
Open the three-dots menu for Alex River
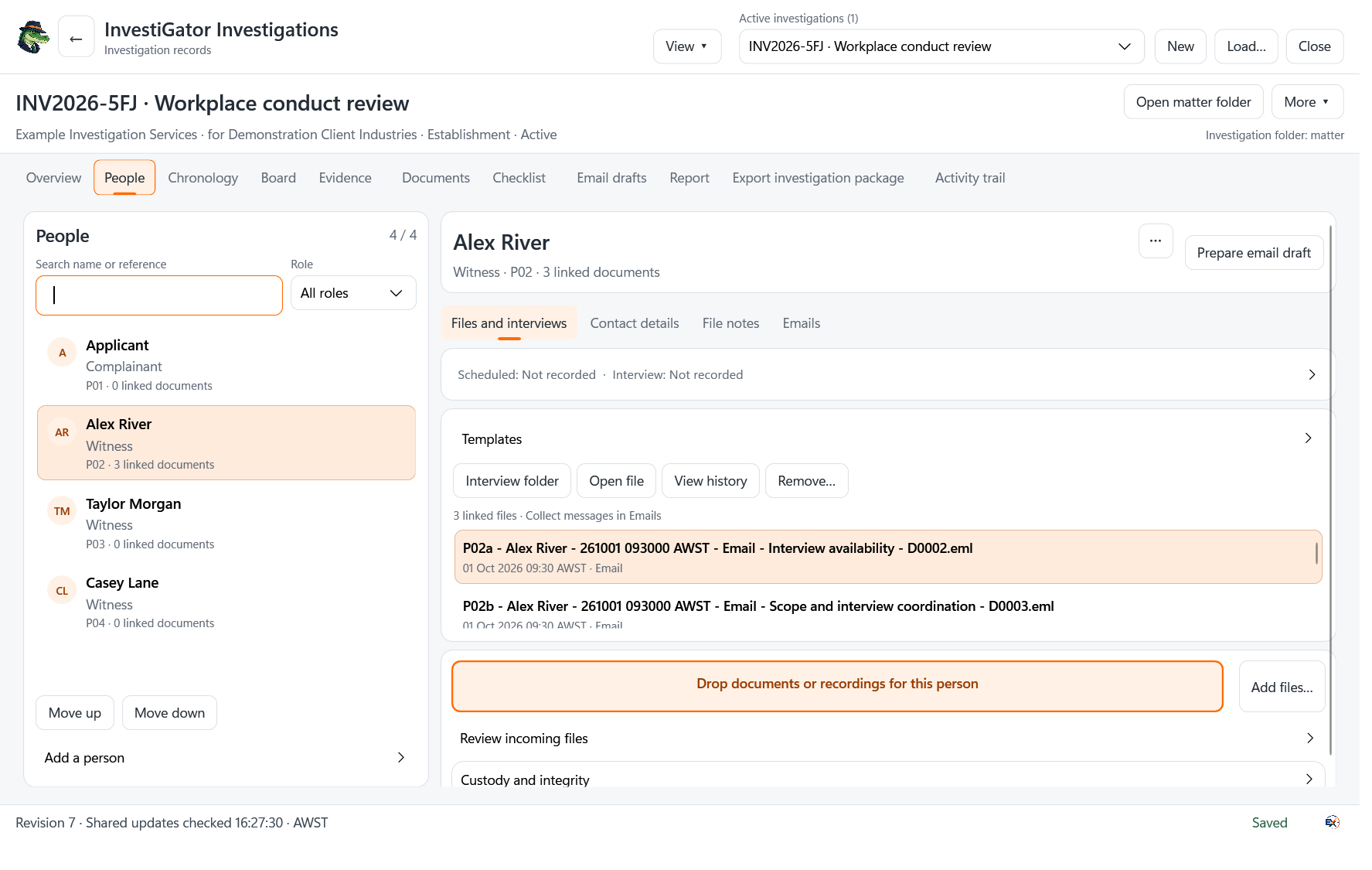[x=1156, y=241]
